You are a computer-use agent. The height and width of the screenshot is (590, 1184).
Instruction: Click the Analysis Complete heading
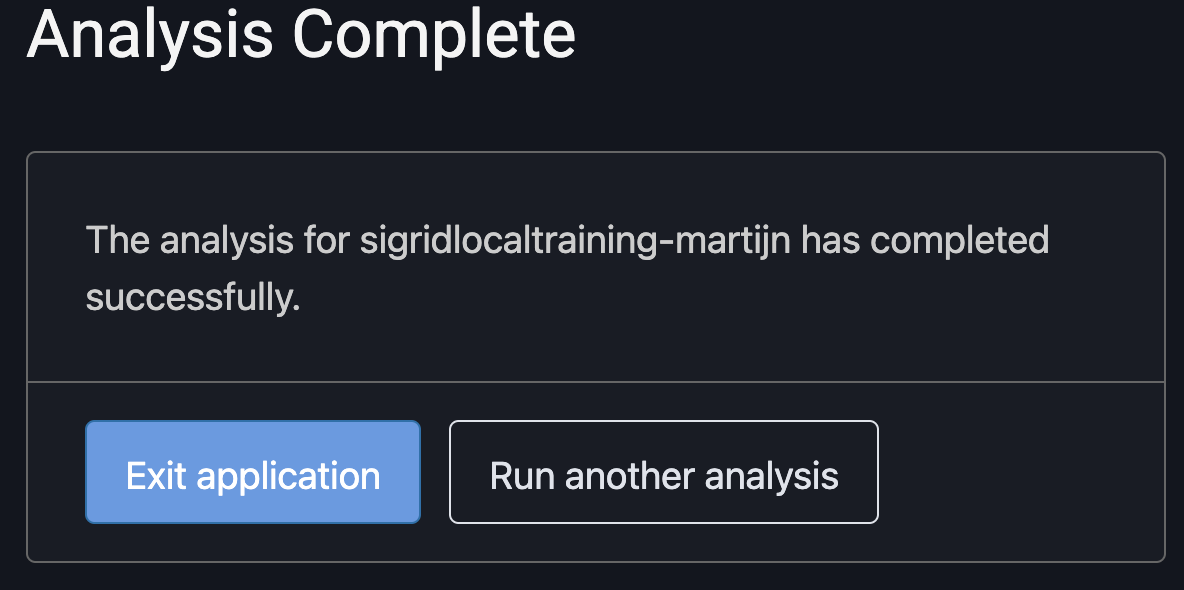click(301, 35)
